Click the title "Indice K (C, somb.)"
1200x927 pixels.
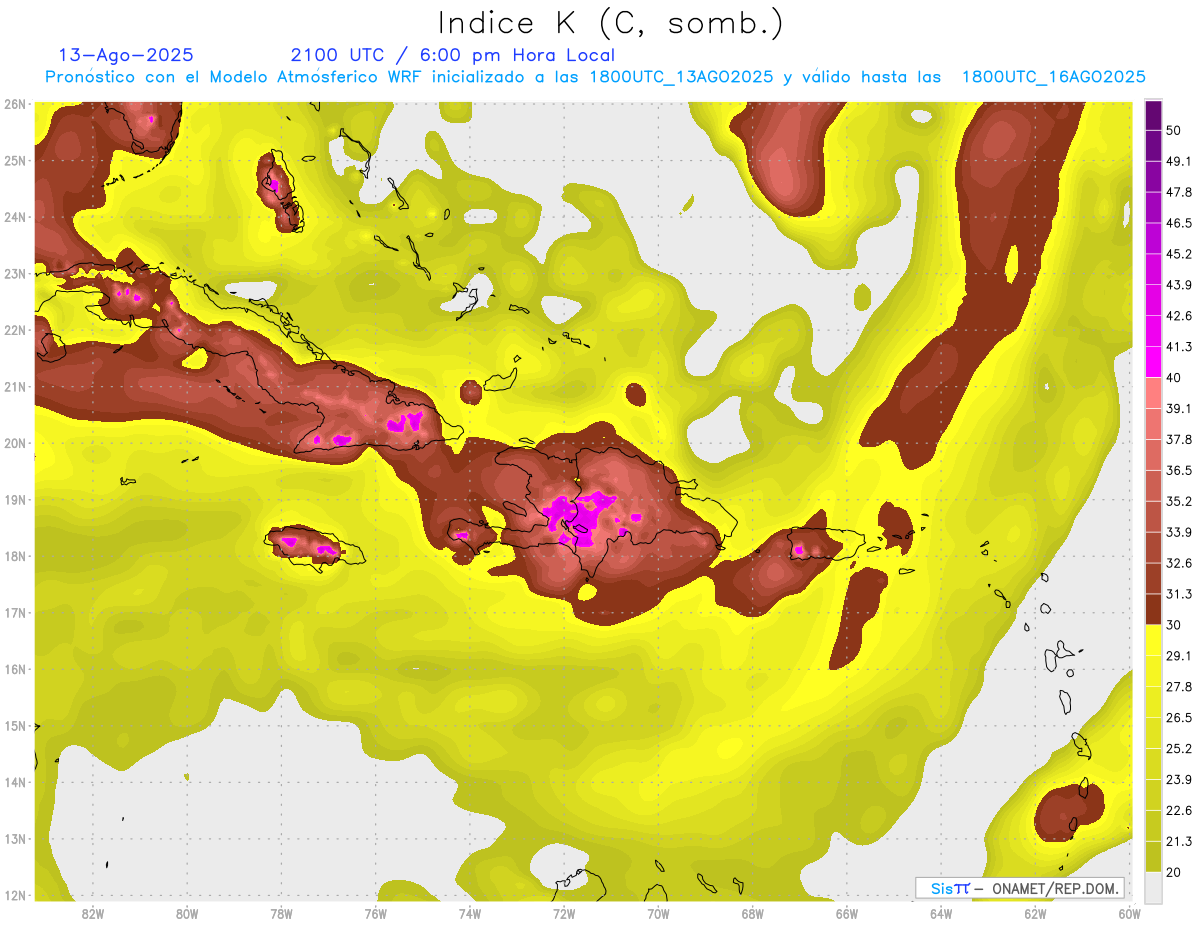click(611, 22)
